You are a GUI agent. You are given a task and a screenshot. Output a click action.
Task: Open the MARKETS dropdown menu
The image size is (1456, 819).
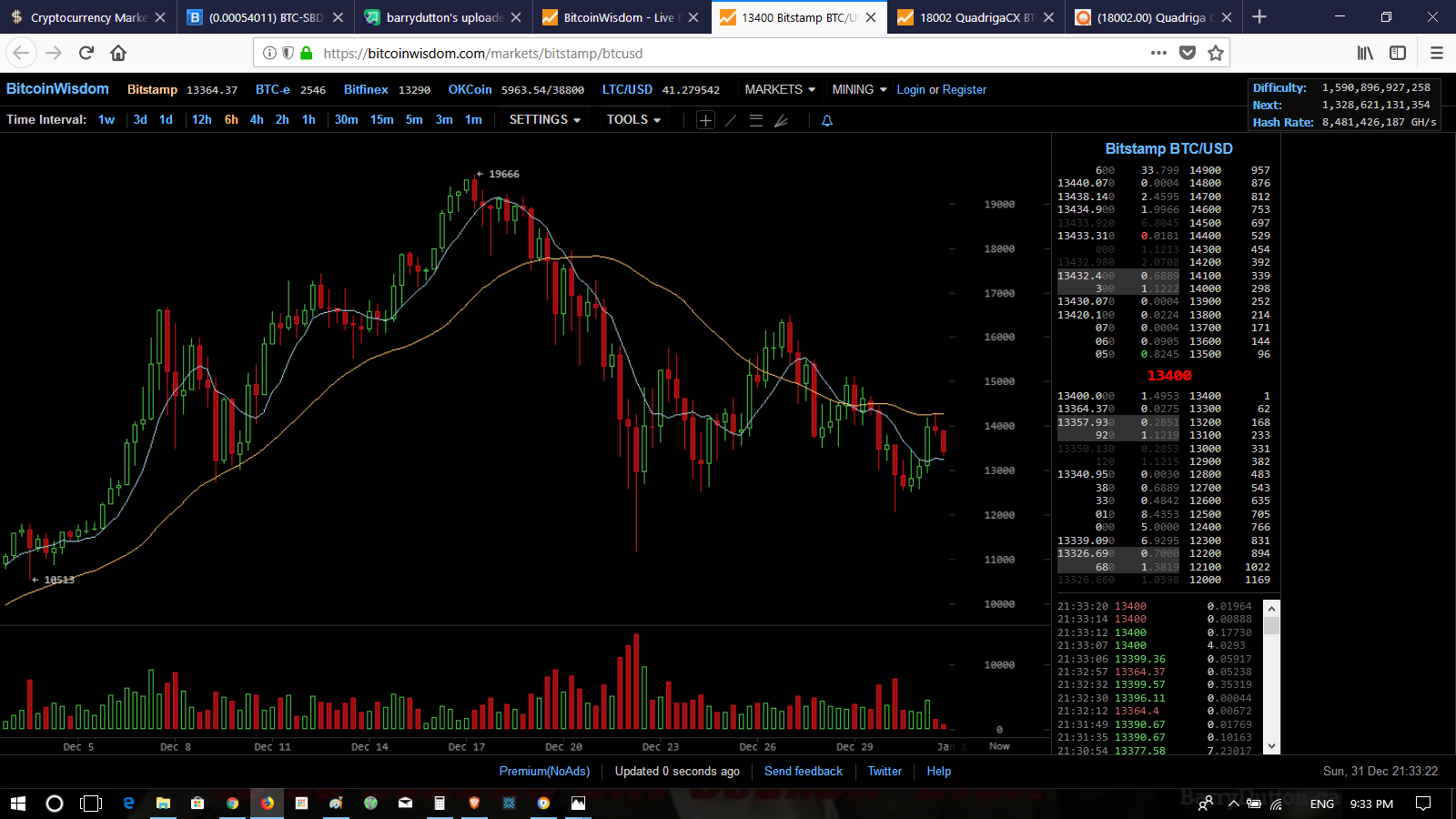coord(780,89)
